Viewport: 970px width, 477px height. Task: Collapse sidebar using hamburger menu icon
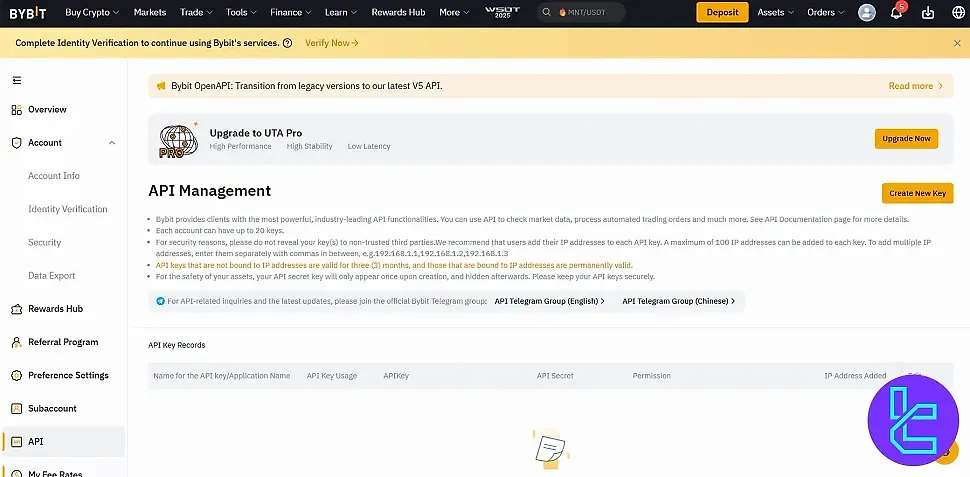click(16, 80)
